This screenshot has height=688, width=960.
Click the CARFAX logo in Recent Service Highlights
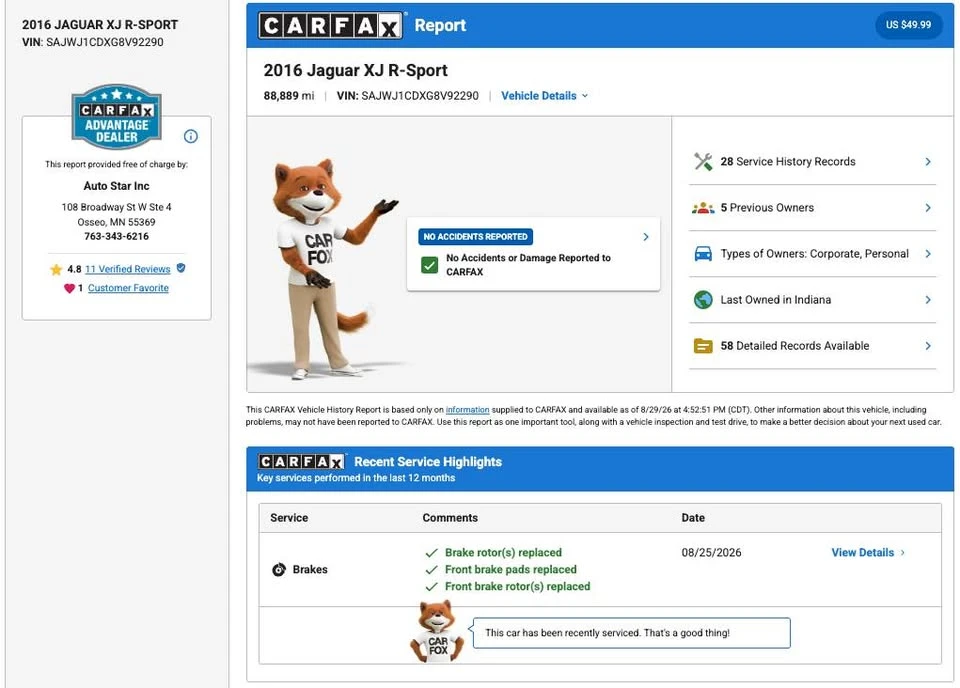point(301,462)
